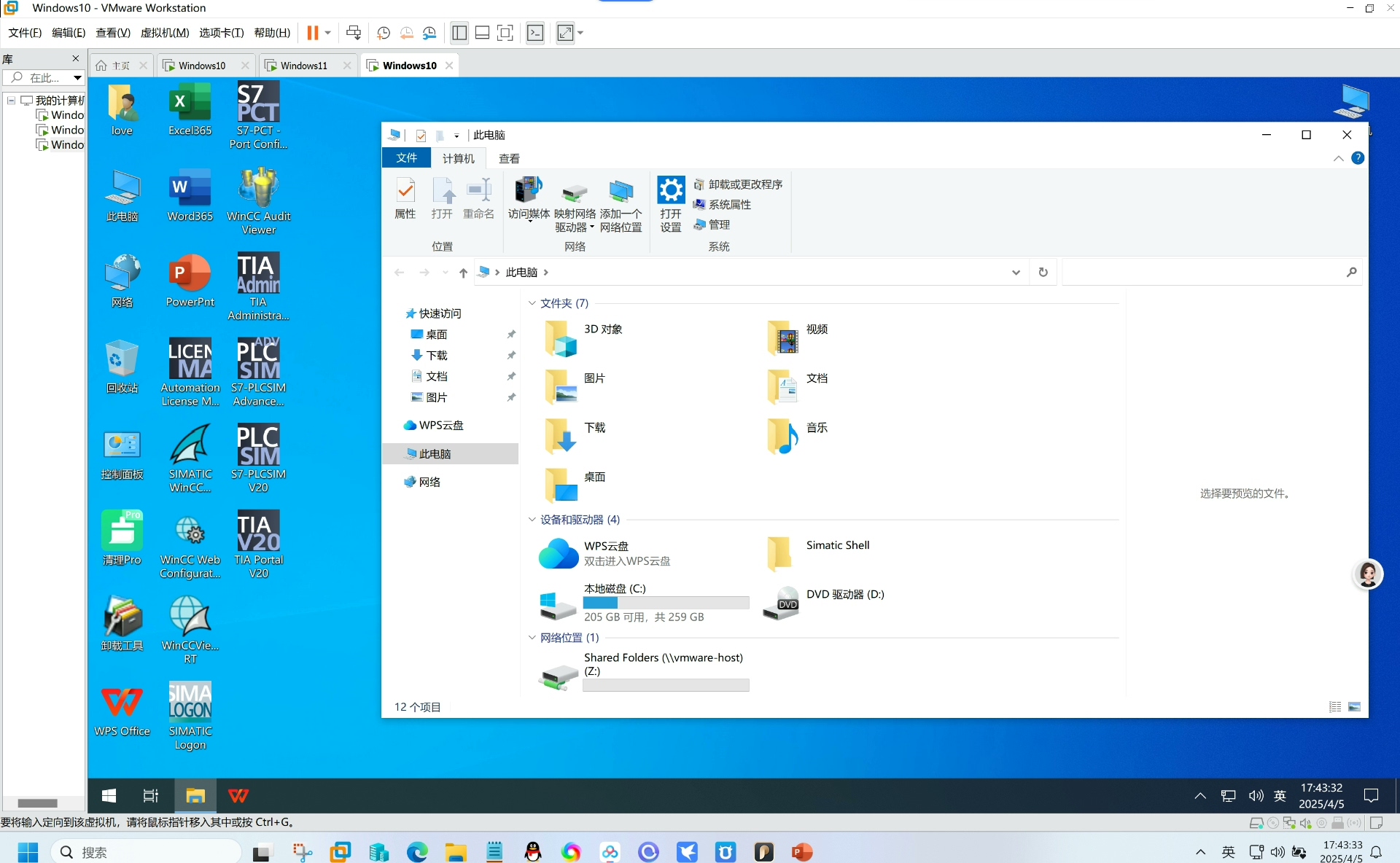Click the 映射网络驱动器 ribbon icon

[575, 205]
